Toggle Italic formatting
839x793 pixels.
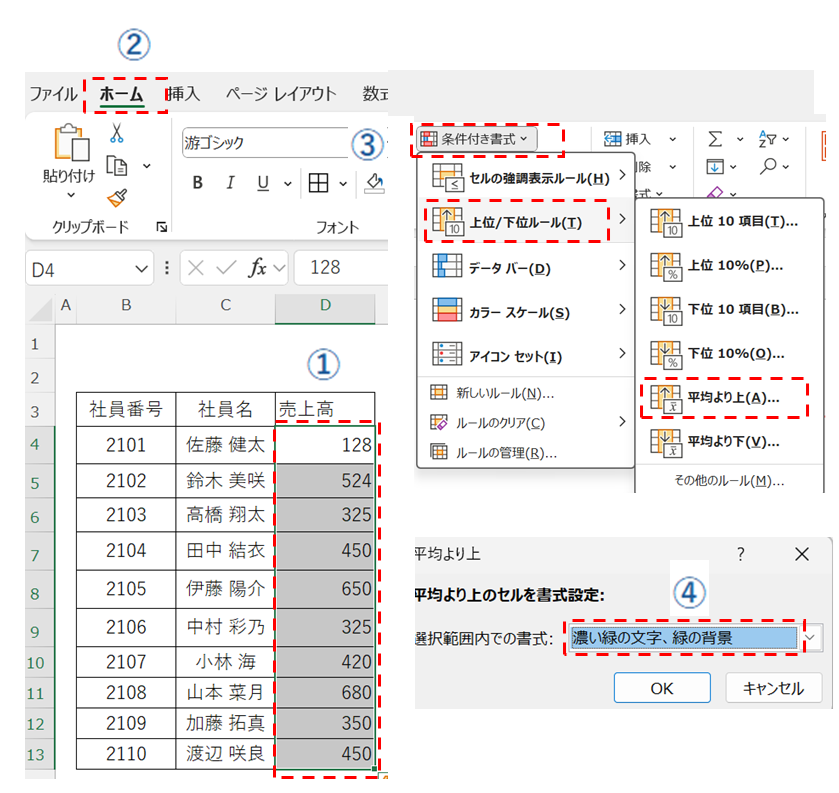click(230, 183)
